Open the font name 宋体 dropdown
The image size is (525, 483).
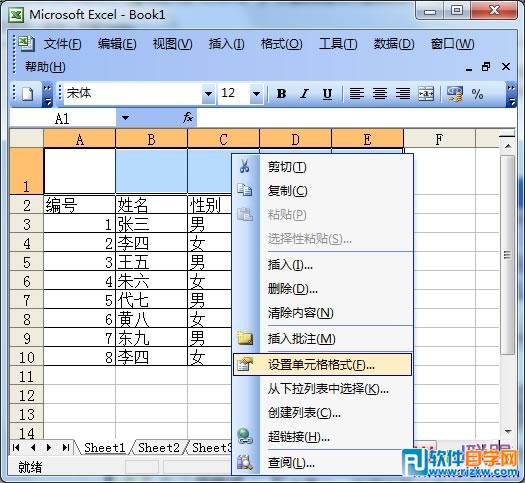[208, 94]
